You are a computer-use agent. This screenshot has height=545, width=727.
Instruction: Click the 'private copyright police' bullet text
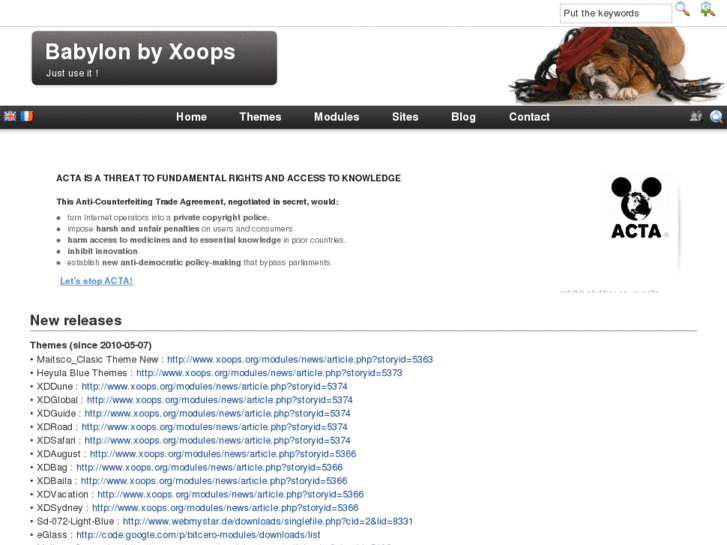tap(221, 218)
